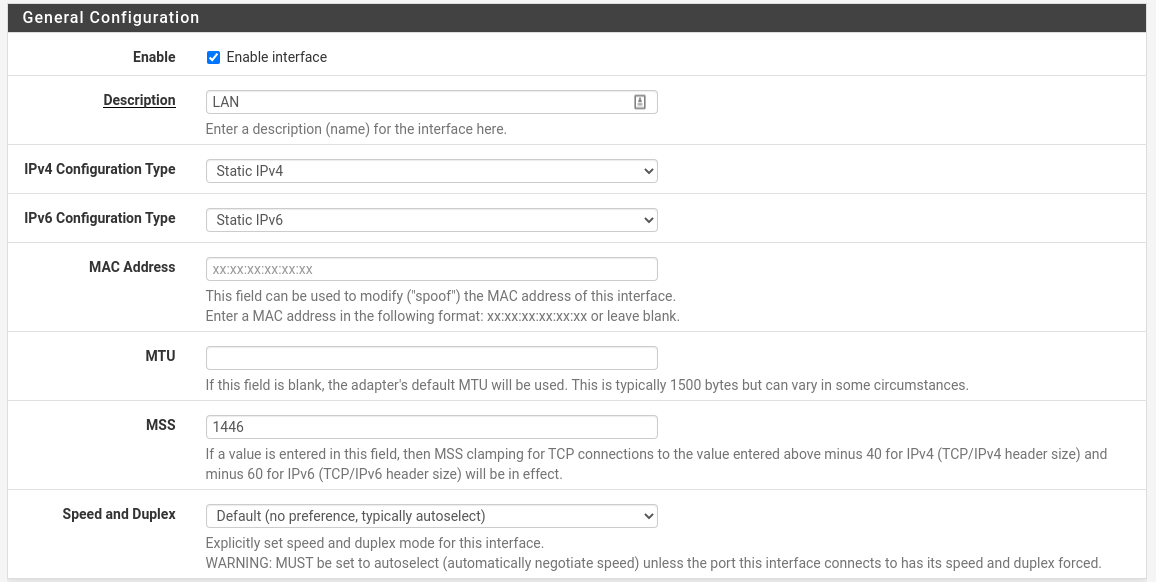Open the IPv4 Configuration Type dropdown
The height and width of the screenshot is (582, 1156).
(430, 170)
